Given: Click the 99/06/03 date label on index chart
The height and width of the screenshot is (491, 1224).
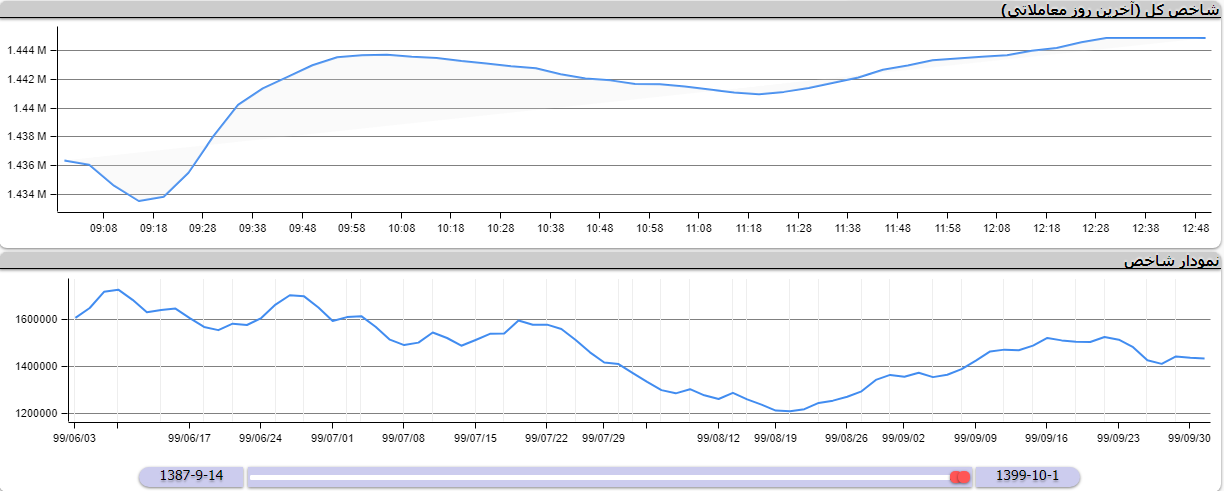Looking at the screenshot, I should pos(76,437).
